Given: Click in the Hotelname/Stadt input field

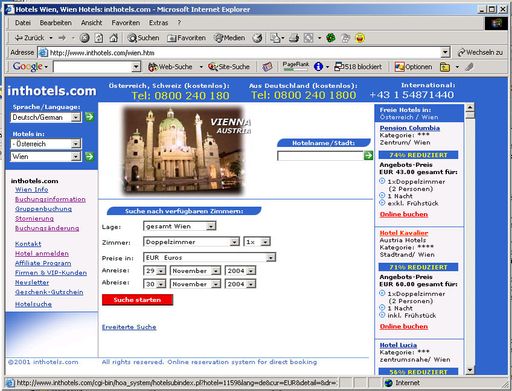Looking at the screenshot, I should 320,156.
